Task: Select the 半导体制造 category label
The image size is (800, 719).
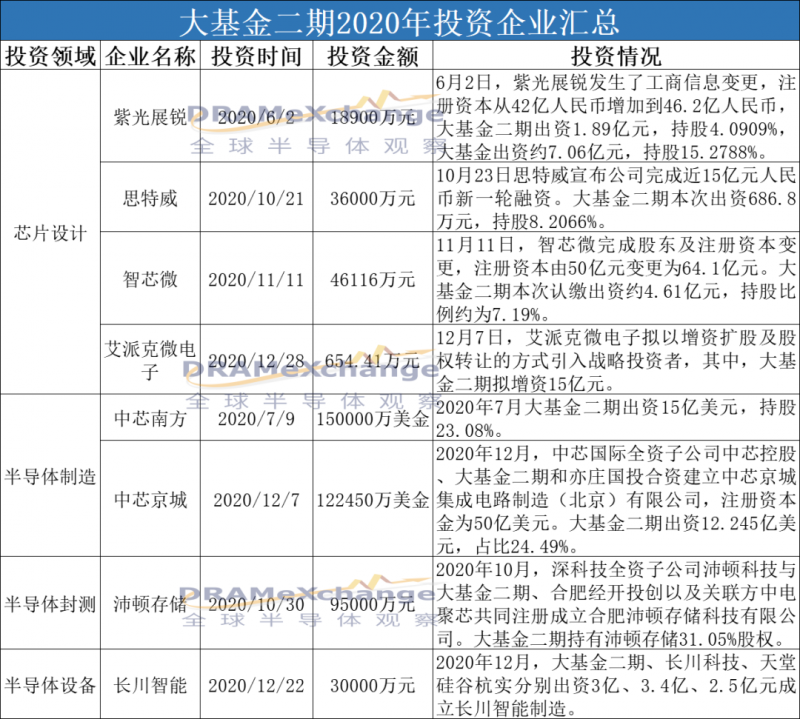Action: pos(50,477)
